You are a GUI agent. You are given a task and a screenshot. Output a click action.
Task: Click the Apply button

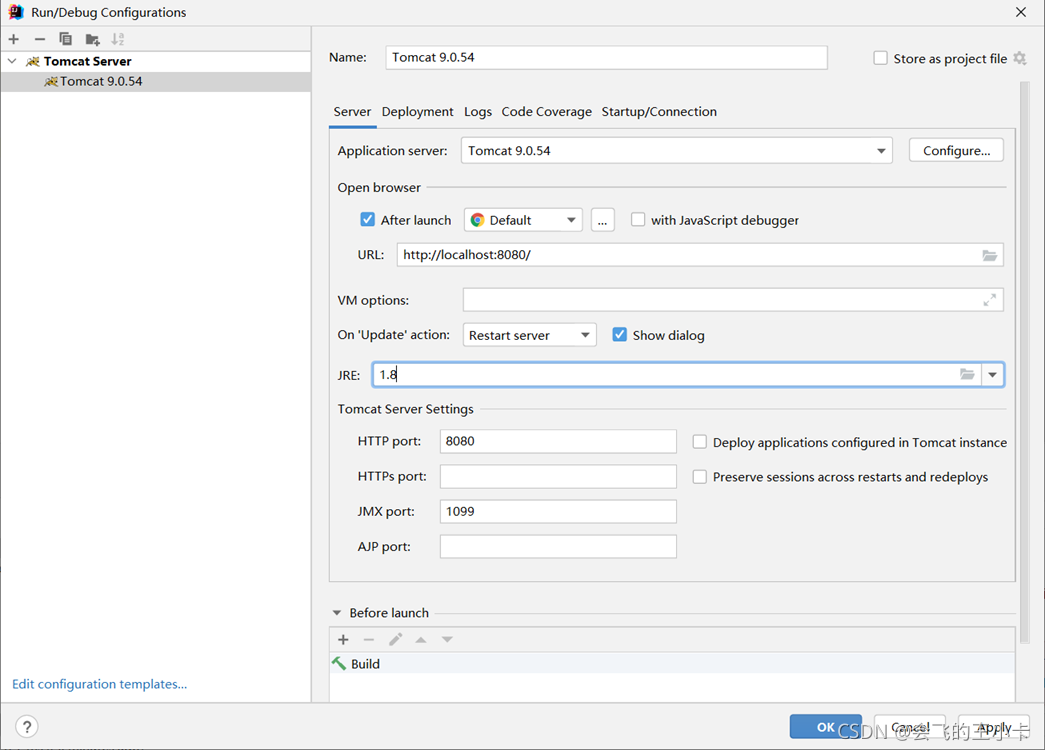pos(994,727)
